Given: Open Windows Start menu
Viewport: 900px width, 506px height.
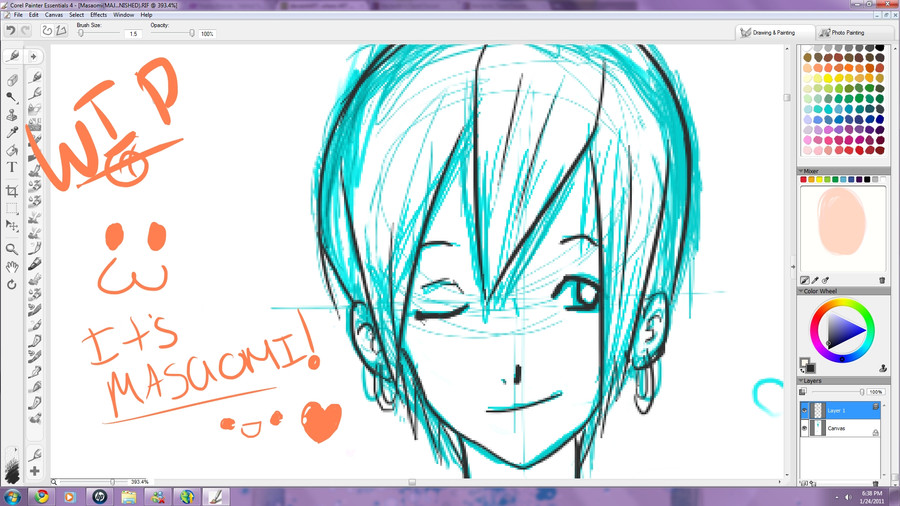Looking at the screenshot, I should (13, 496).
